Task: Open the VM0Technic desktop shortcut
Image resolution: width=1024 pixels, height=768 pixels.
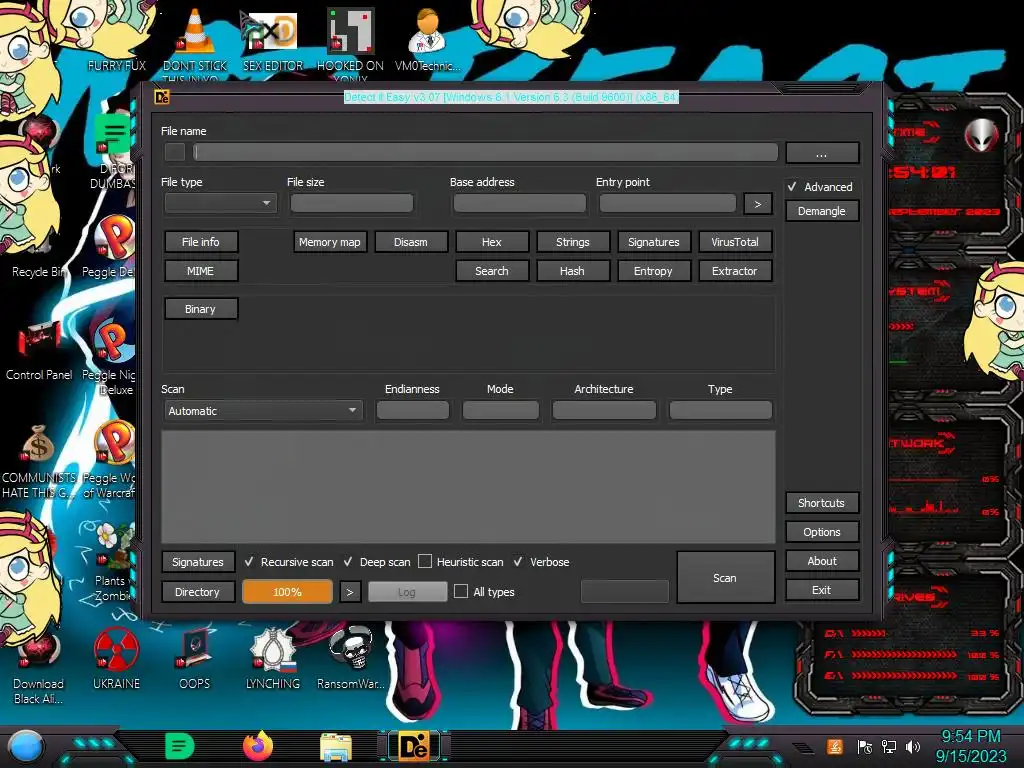Action: [427, 39]
